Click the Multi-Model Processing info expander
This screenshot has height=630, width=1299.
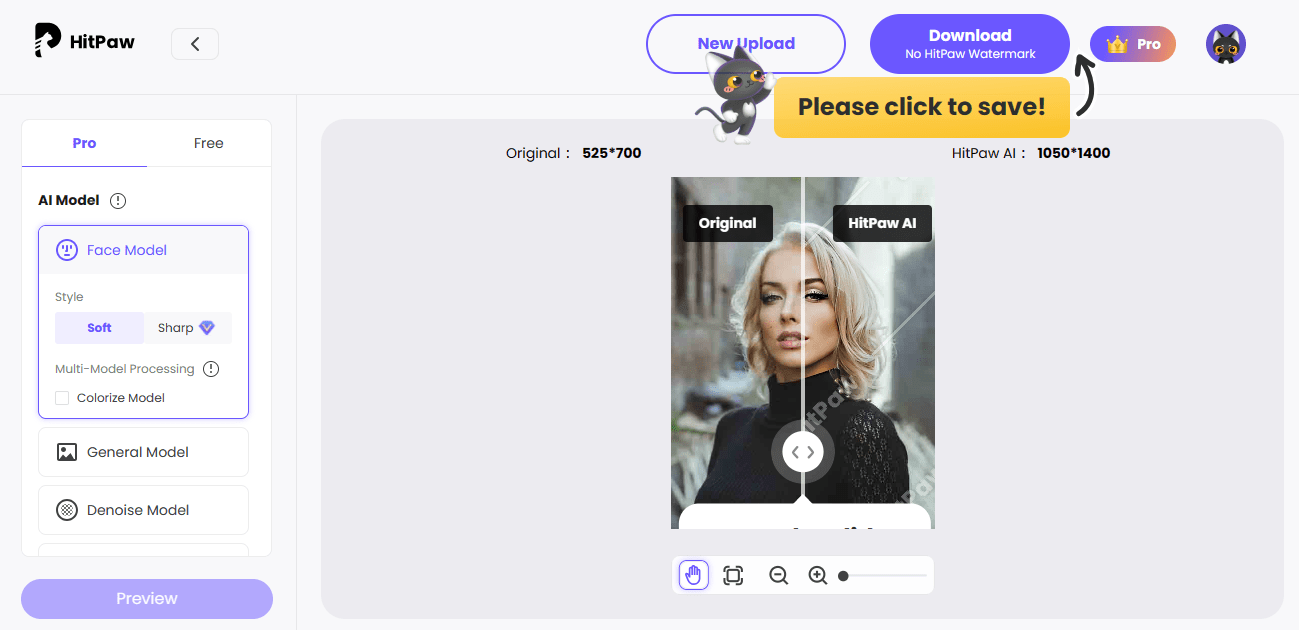pyautogui.click(x=211, y=368)
